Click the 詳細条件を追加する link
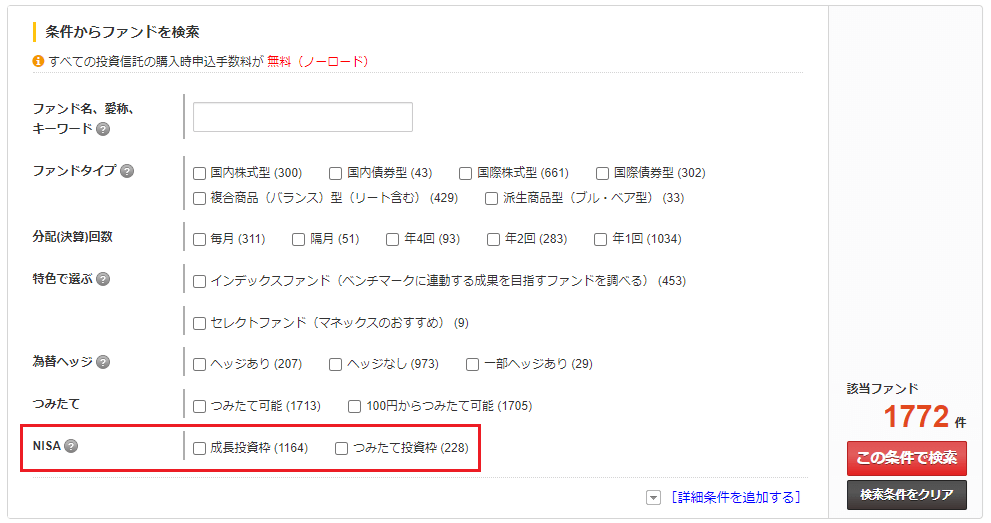Image resolution: width=991 pixels, height=523 pixels. click(x=736, y=497)
